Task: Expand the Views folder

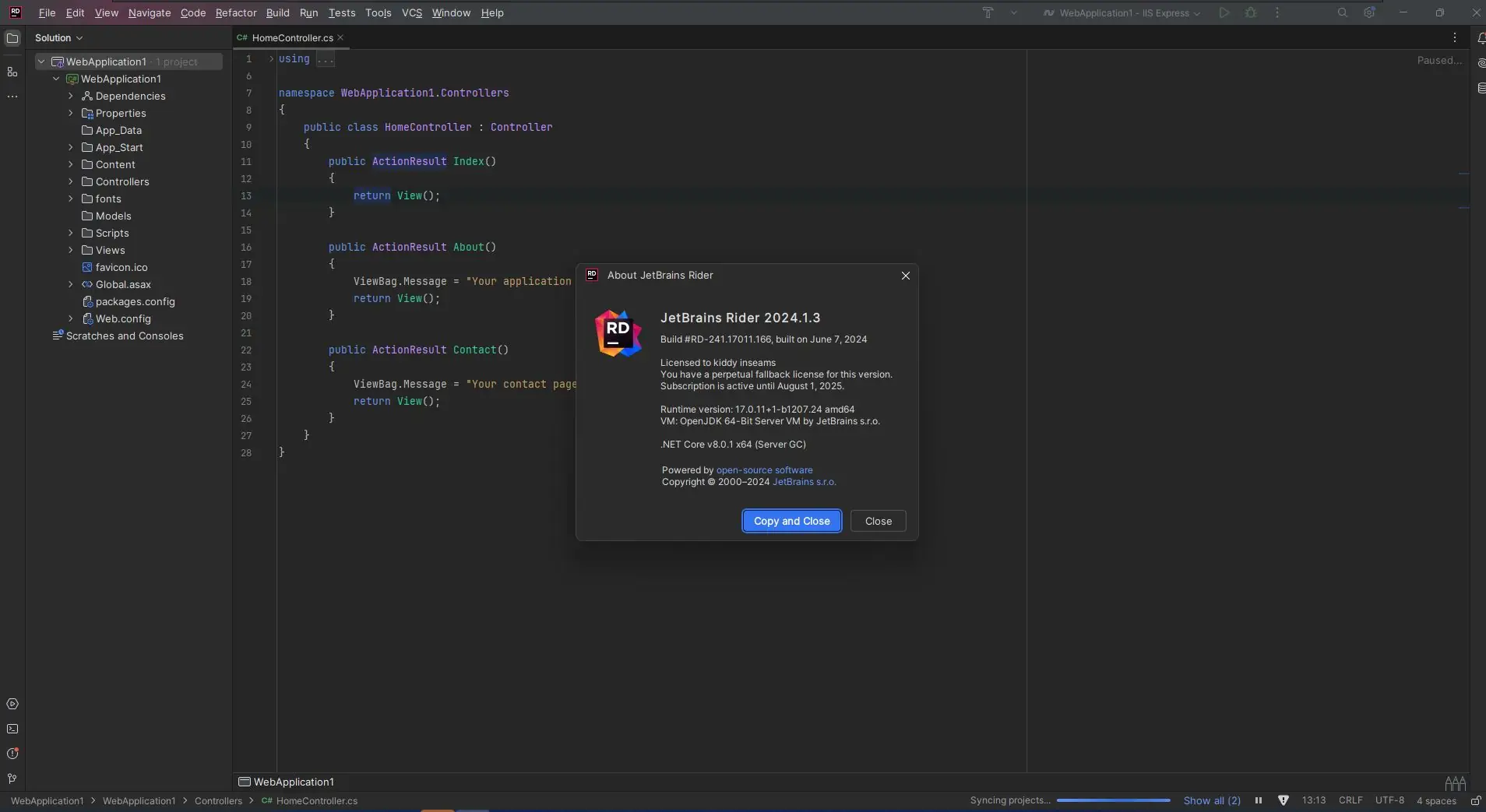Action: 71,250
